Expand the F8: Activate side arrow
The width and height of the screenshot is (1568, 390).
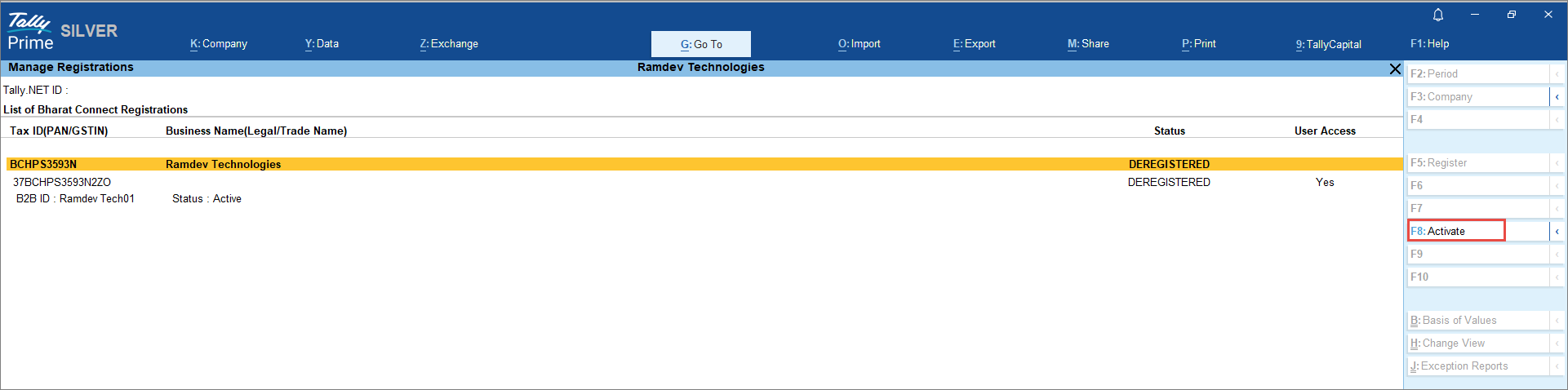pos(1557,232)
